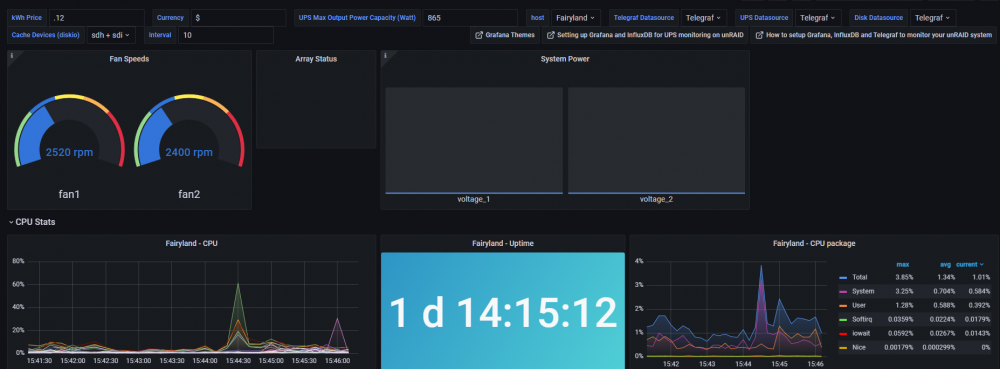1000x369 pixels.
Task: Click the 15:44:30 label on CPU chart
Action: 238,361
